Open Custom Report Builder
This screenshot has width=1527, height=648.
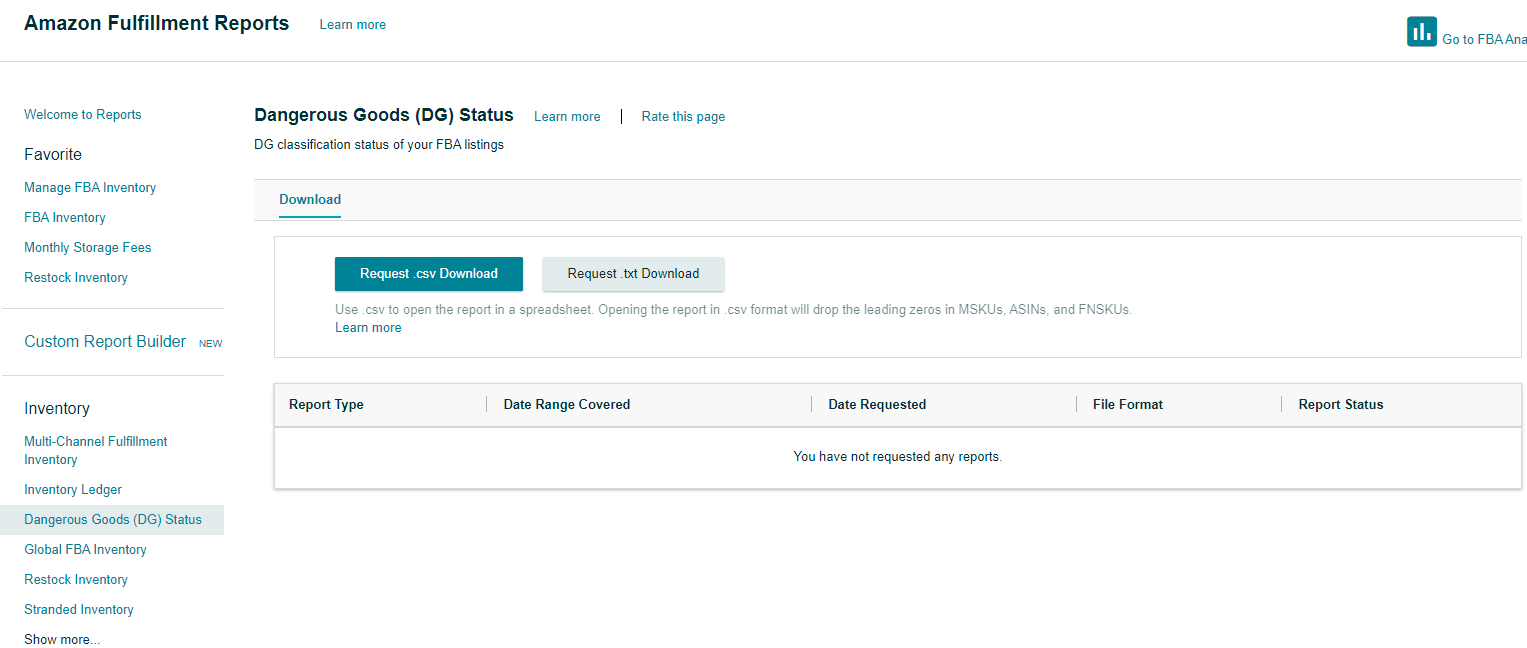pyautogui.click(x=105, y=341)
